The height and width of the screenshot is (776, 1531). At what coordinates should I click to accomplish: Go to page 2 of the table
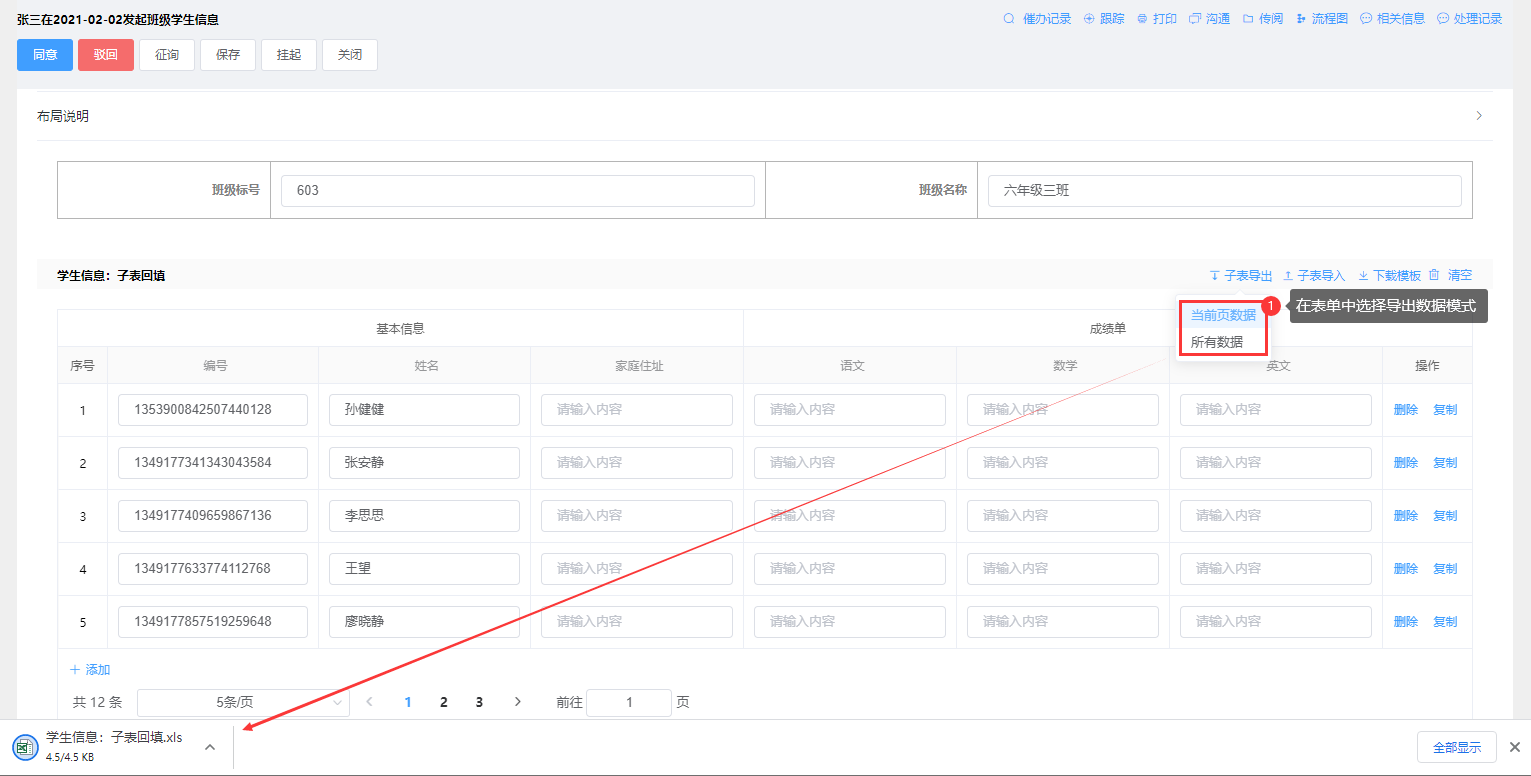pos(443,702)
